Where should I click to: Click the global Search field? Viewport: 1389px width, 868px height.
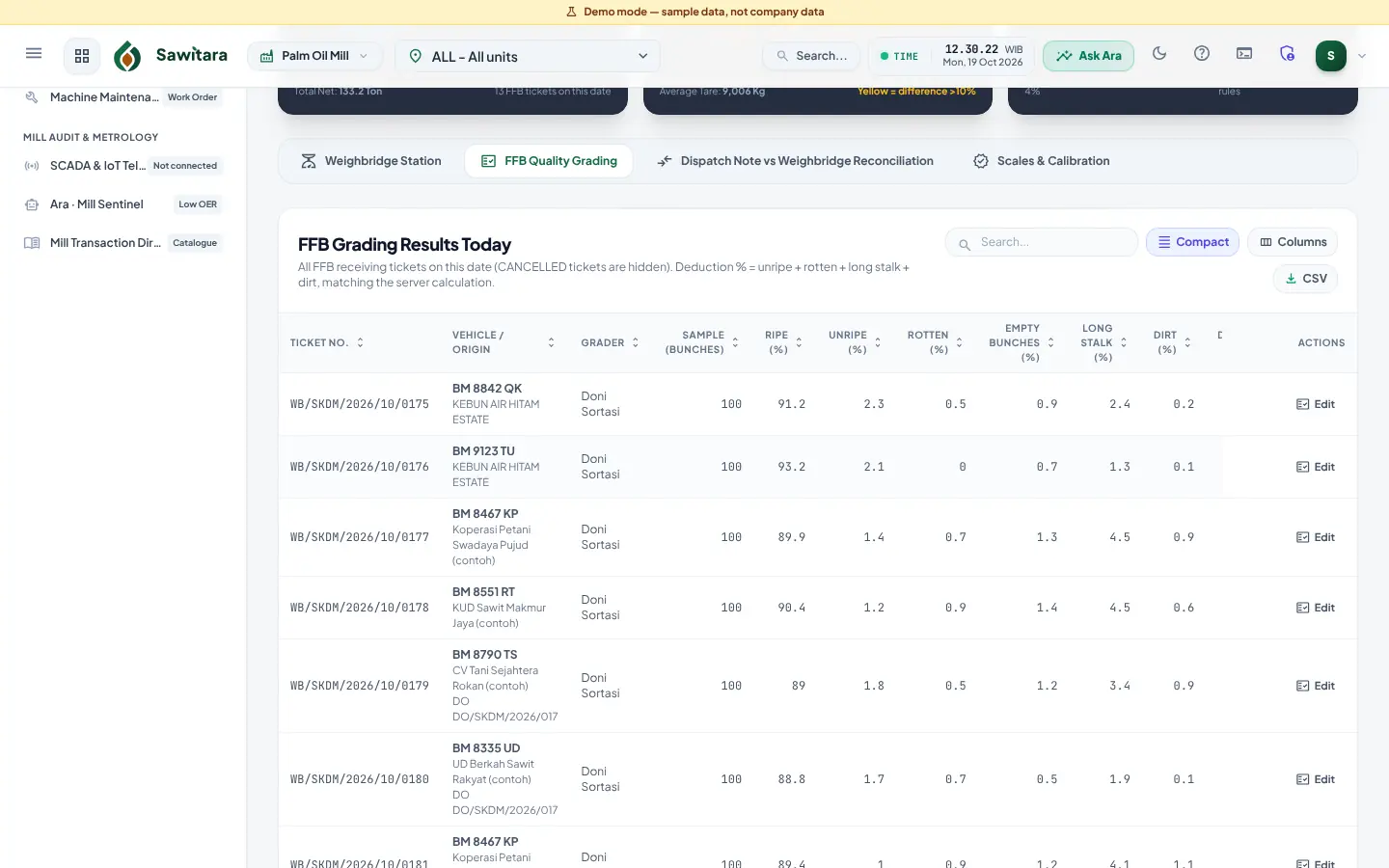tap(811, 56)
